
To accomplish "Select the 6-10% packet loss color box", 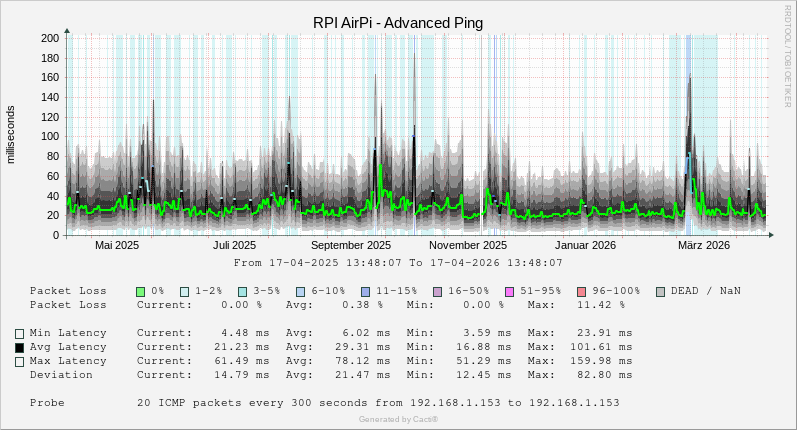I will coord(300,291).
